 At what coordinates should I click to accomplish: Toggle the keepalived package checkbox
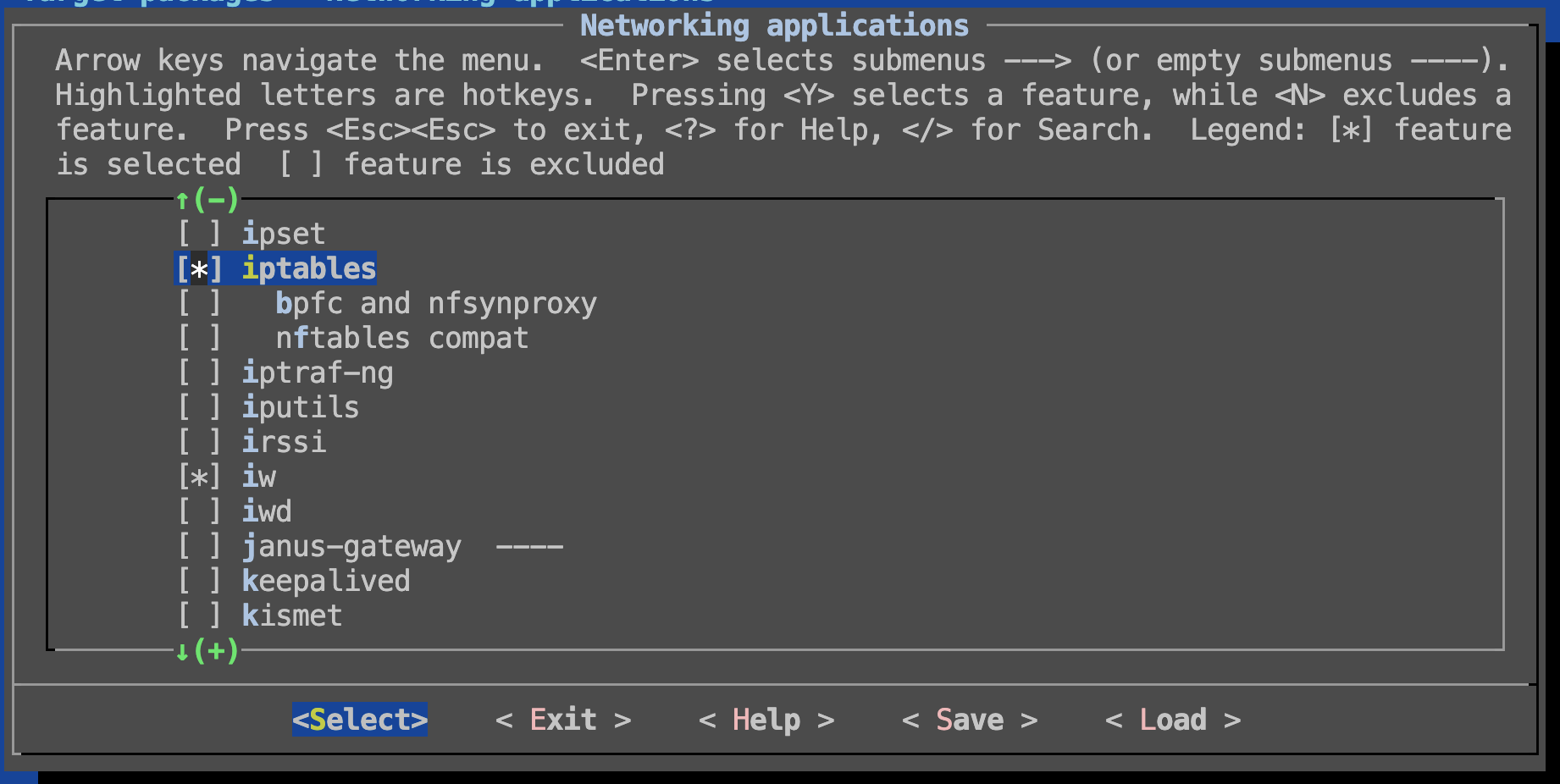pos(199,581)
